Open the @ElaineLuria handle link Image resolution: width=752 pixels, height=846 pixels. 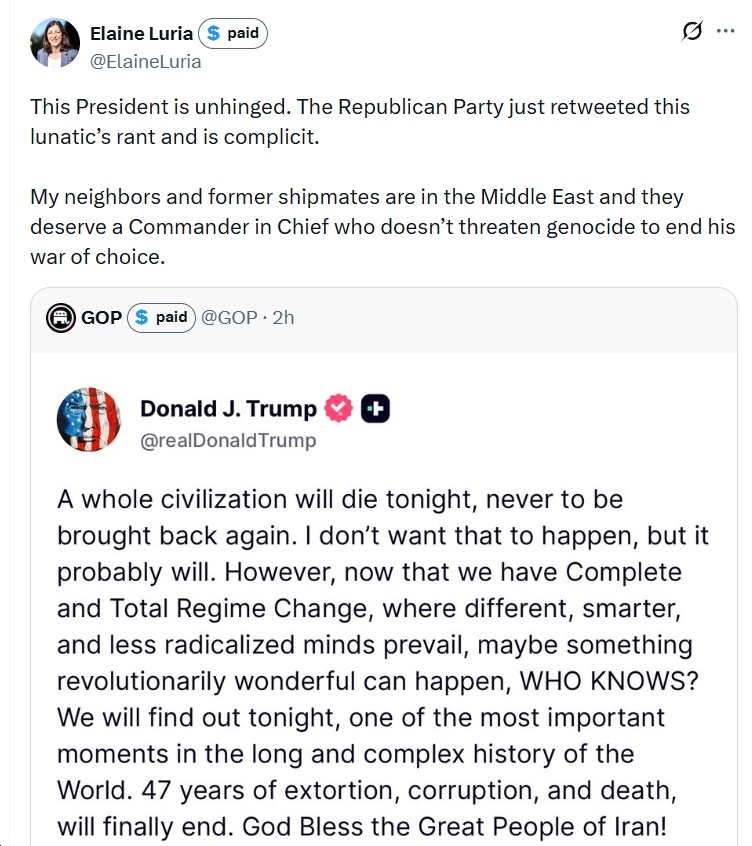(146, 61)
